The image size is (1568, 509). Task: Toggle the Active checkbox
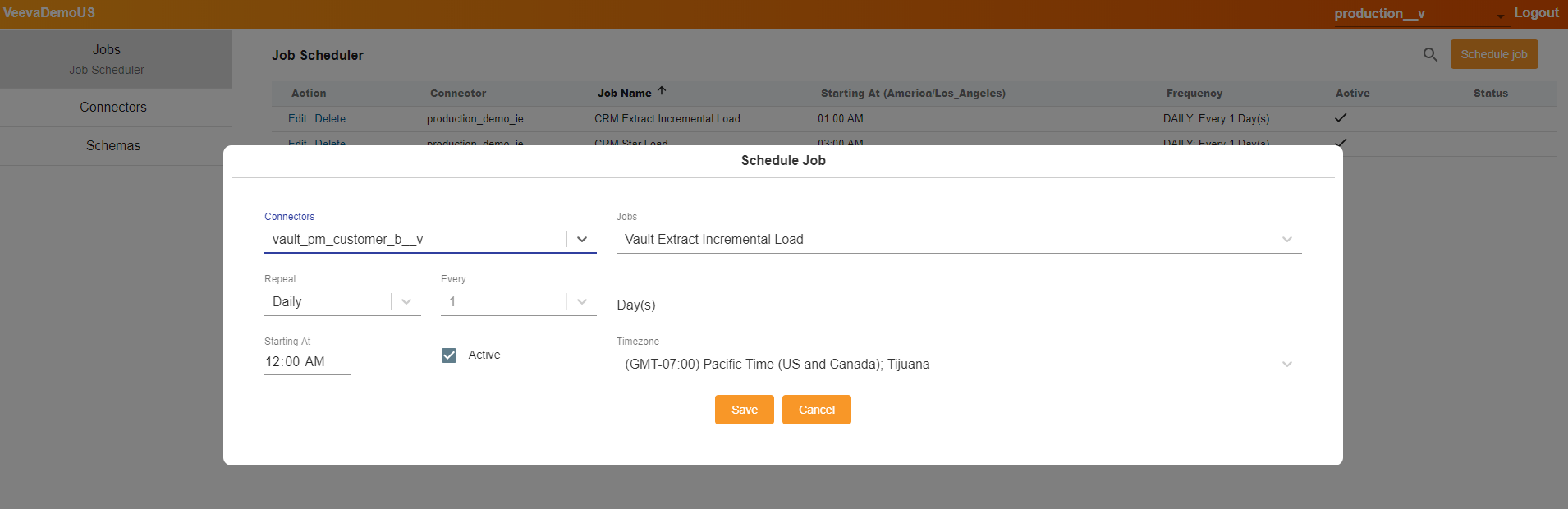[x=449, y=355]
